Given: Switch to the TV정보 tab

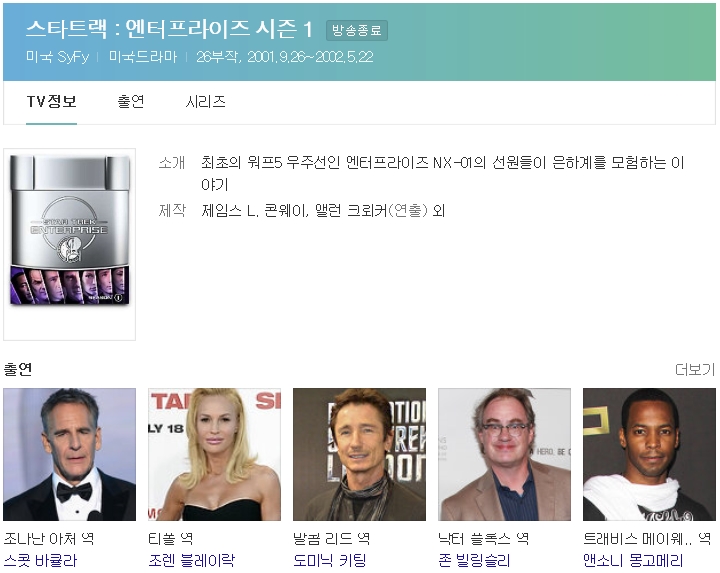Looking at the screenshot, I should [x=51, y=102].
